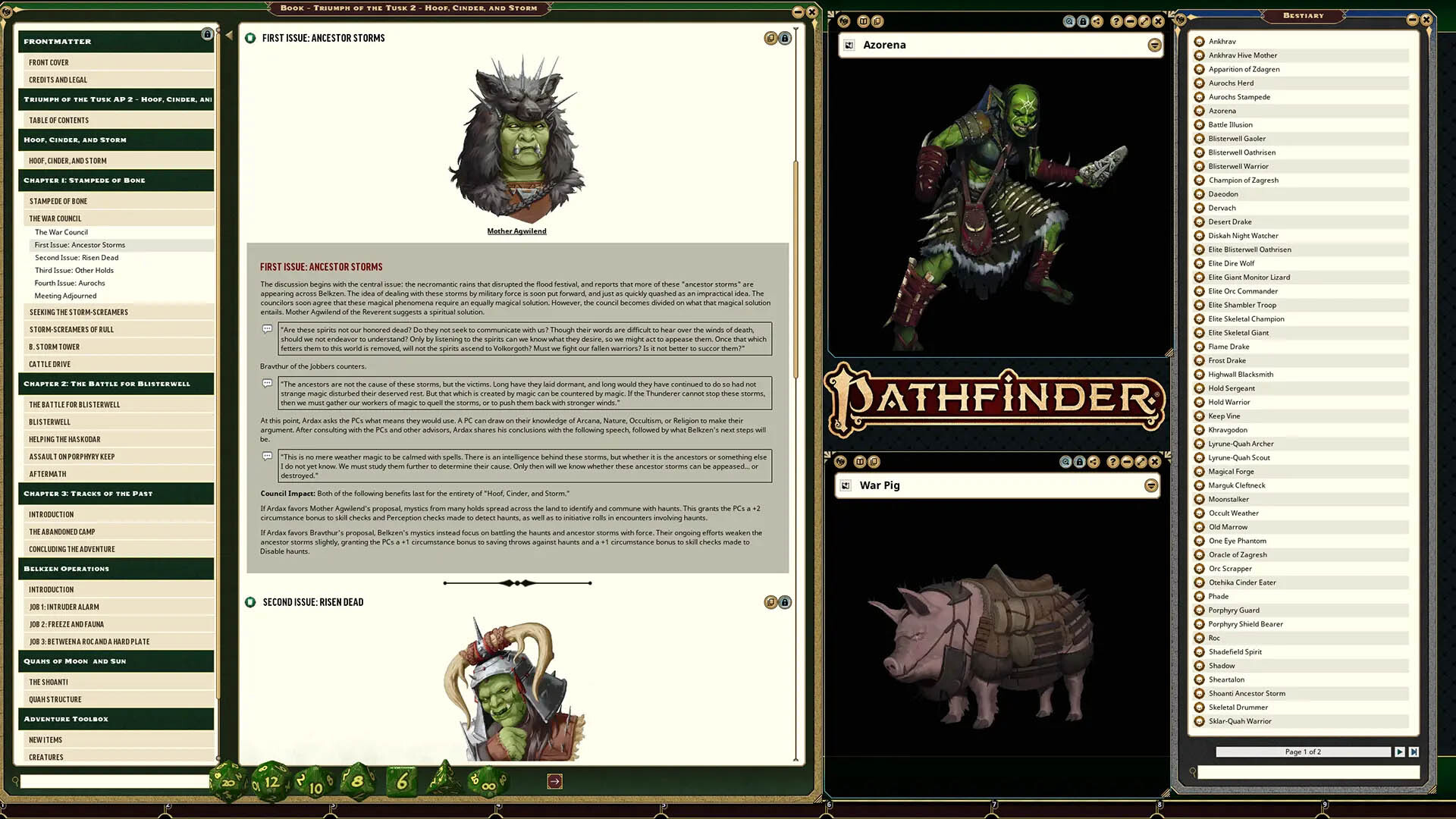Click the Mother Agwilend link under the portrait

tap(516, 231)
